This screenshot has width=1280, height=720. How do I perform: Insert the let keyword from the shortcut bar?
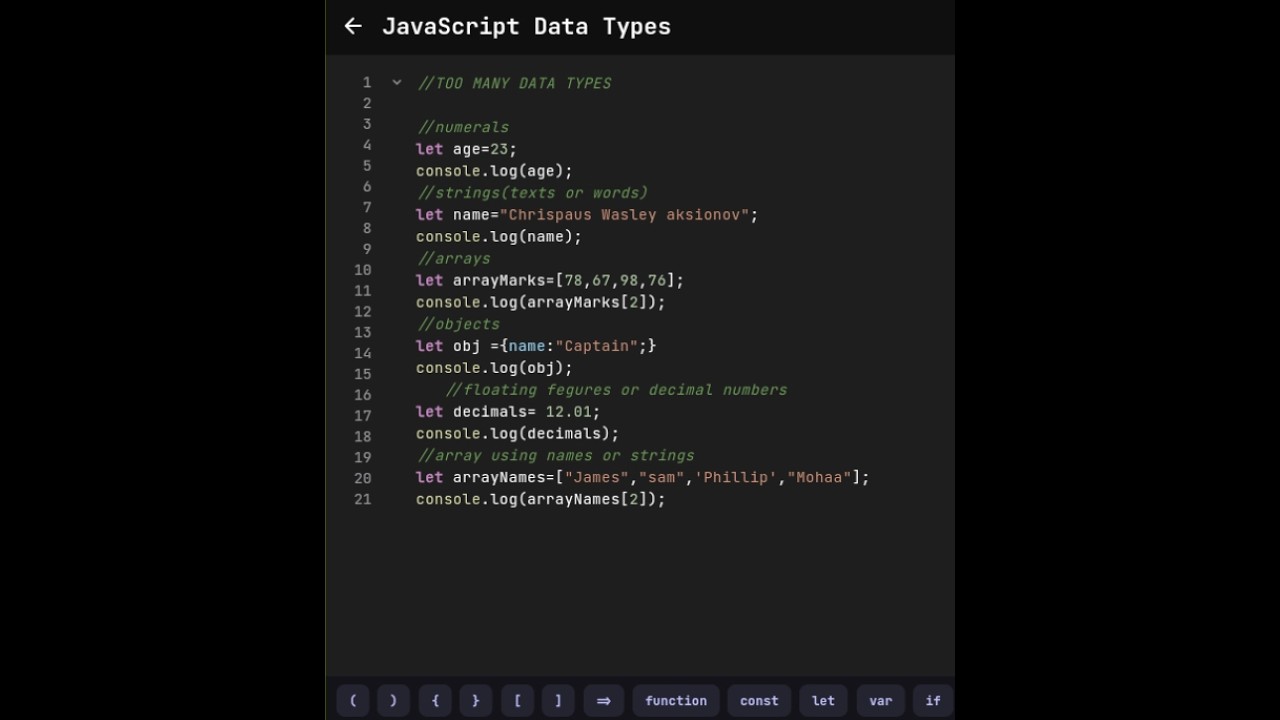(x=823, y=701)
